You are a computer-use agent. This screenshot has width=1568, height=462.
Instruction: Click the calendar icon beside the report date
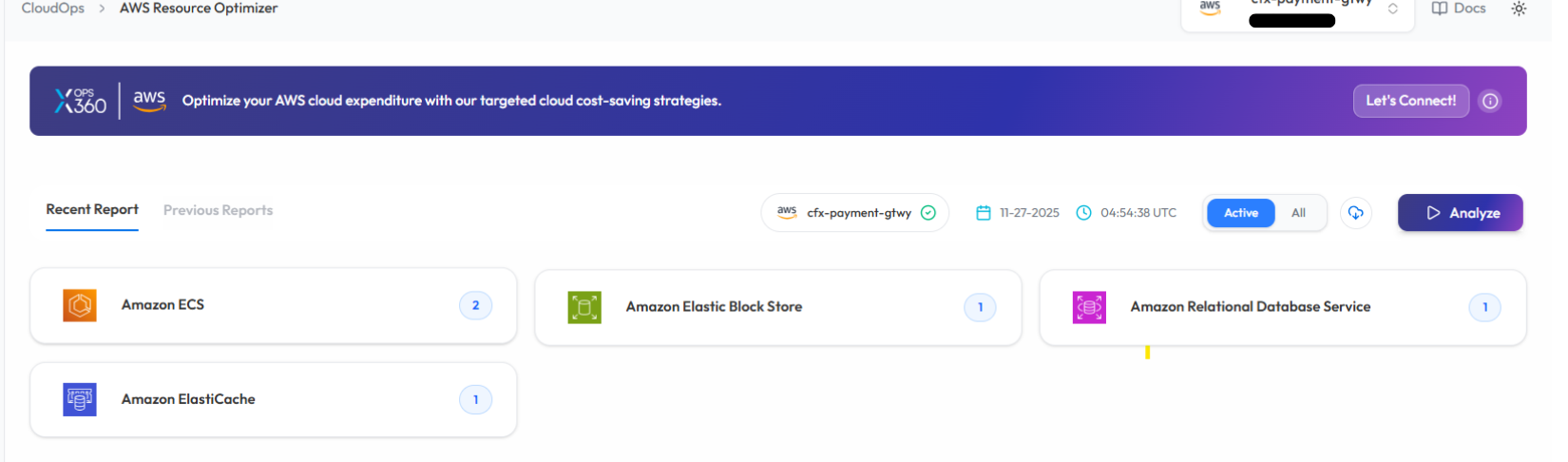tap(984, 213)
